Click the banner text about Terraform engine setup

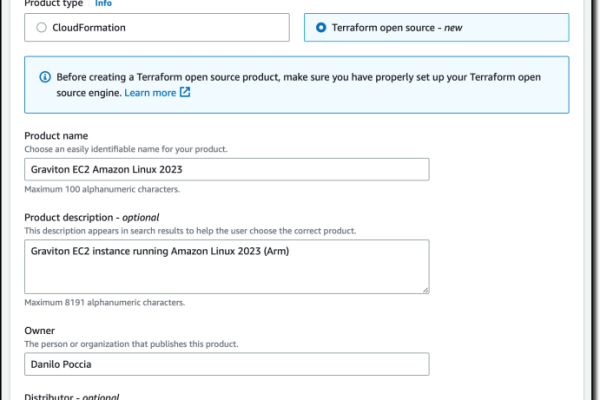(298, 85)
